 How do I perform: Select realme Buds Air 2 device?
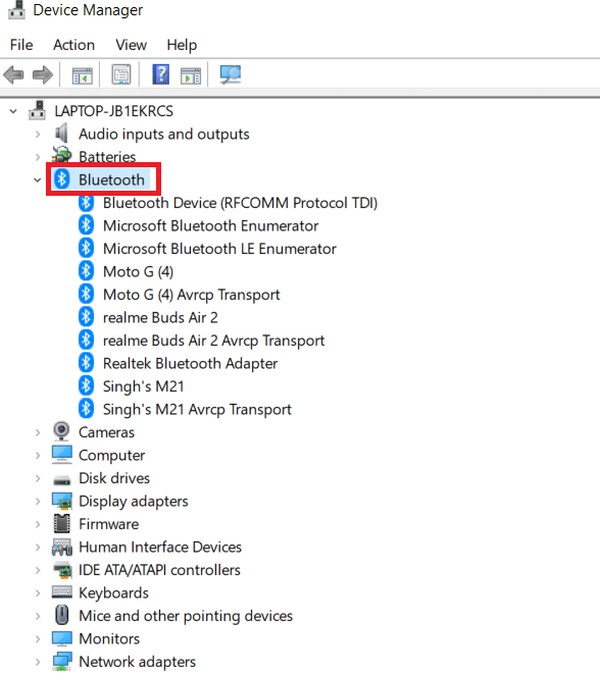click(160, 318)
